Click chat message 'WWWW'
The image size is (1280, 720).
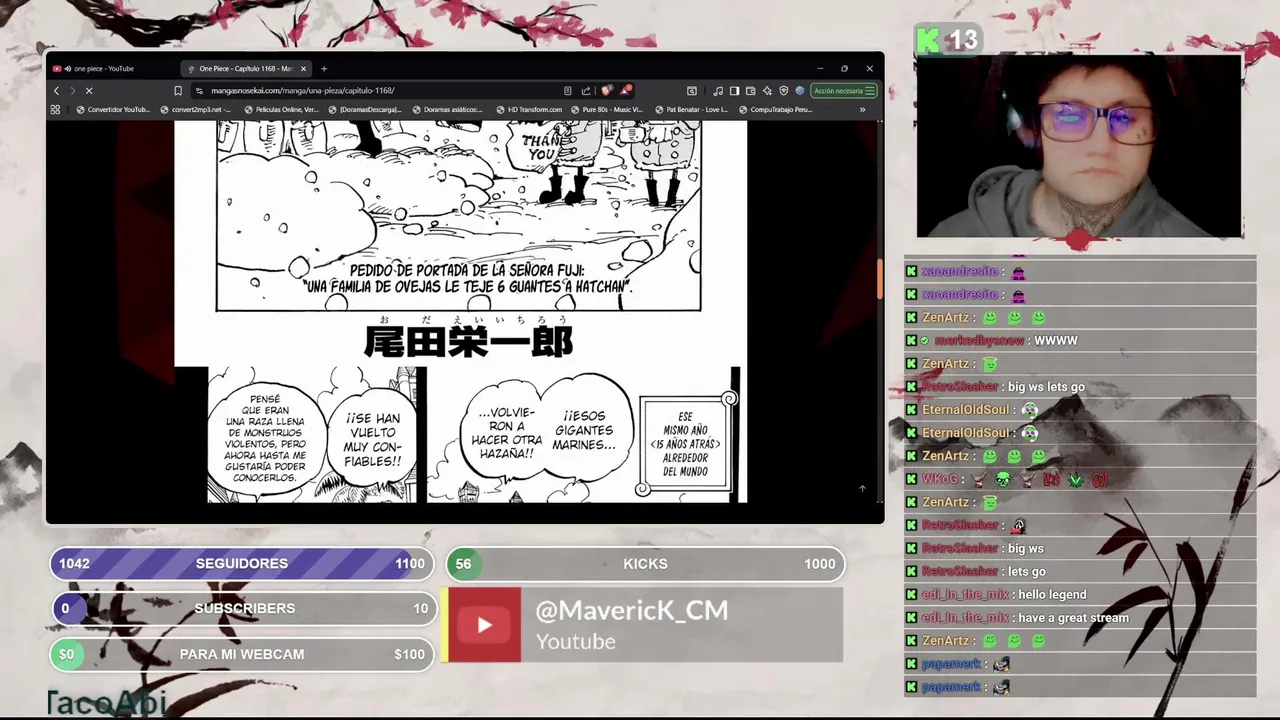[x=1055, y=341]
